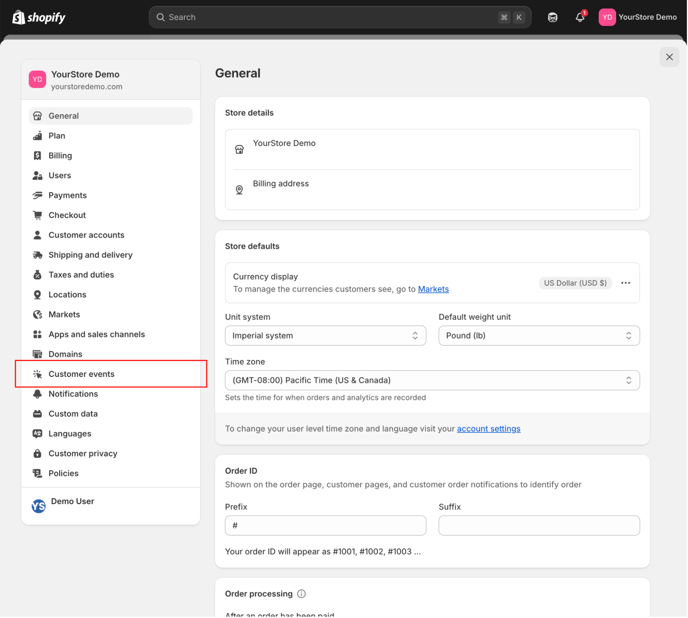The height and width of the screenshot is (618, 688).
Task: Open the Policies settings section
Action: 111,473
